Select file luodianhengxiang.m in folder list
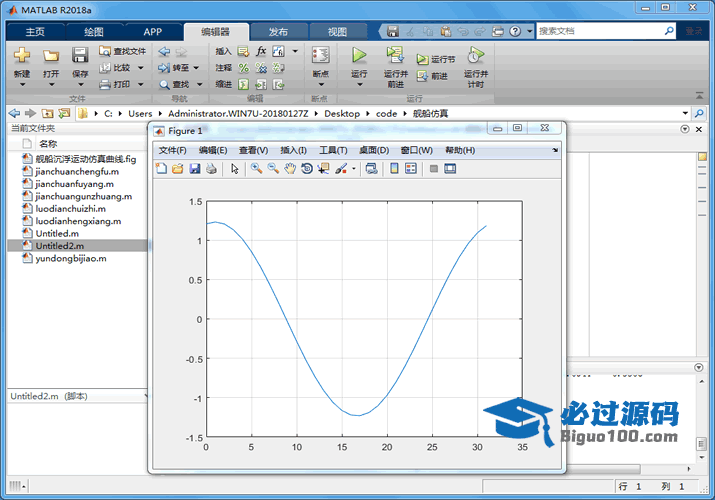 point(78,221)
